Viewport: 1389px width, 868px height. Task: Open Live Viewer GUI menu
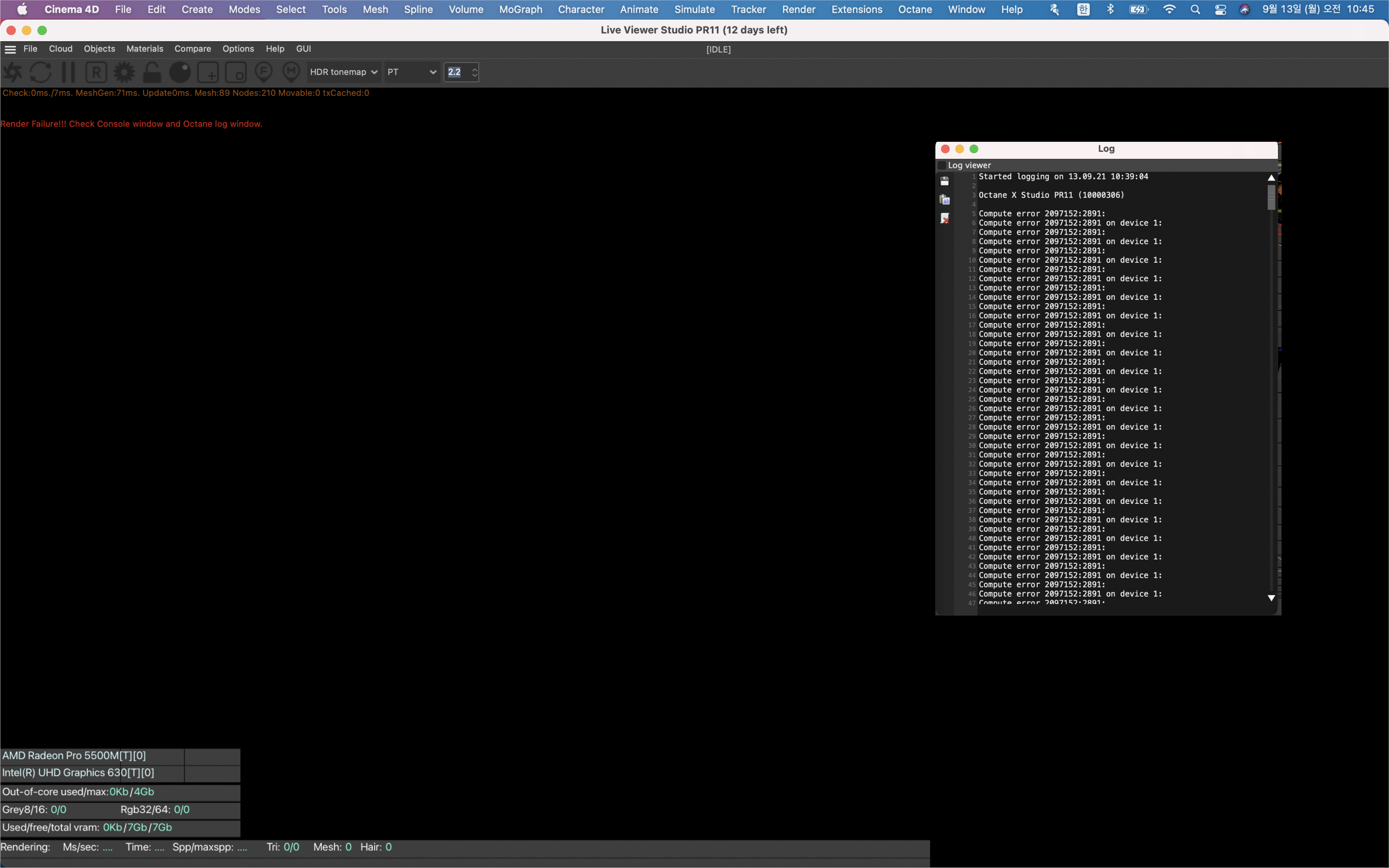[304, 49]
